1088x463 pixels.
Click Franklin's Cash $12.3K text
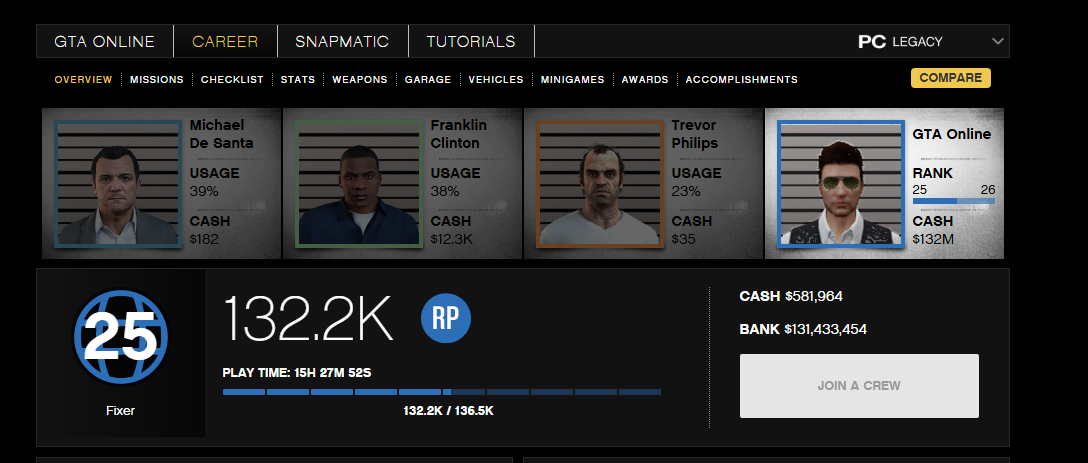(454, 230)
